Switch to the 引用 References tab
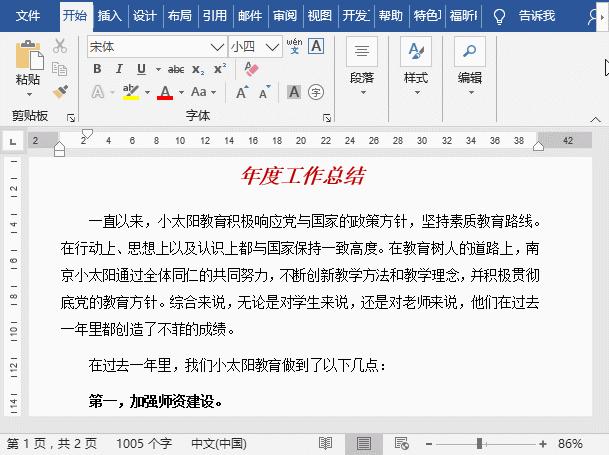 click(214, 16)
